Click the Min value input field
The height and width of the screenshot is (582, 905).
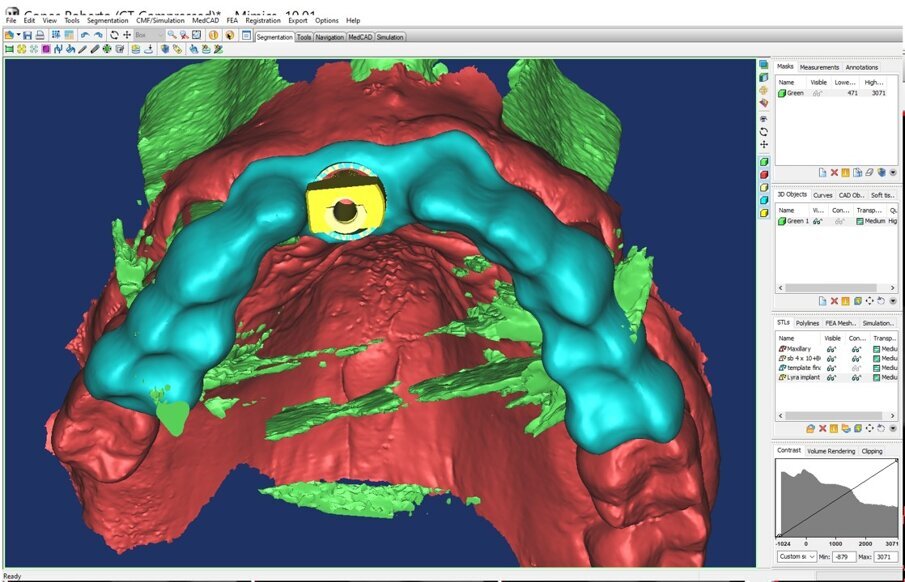pyautogui.click(x=843, y=557)
